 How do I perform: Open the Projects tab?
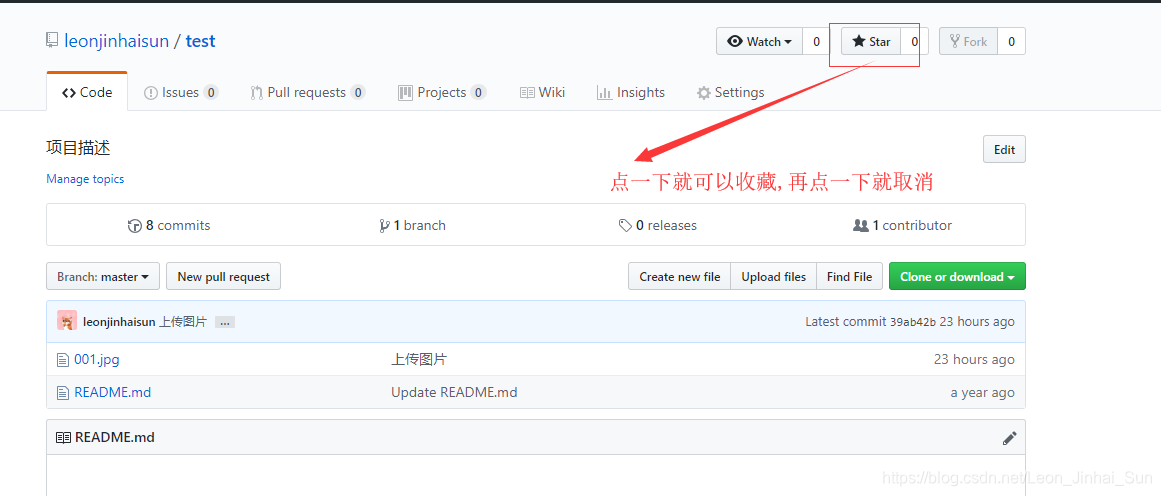click(442, 93)
